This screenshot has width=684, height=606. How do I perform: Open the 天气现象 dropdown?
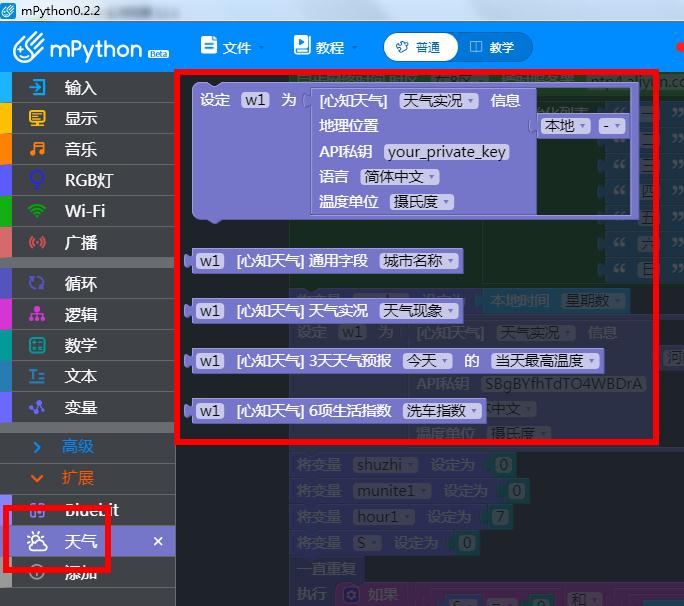tap(419, 311)
